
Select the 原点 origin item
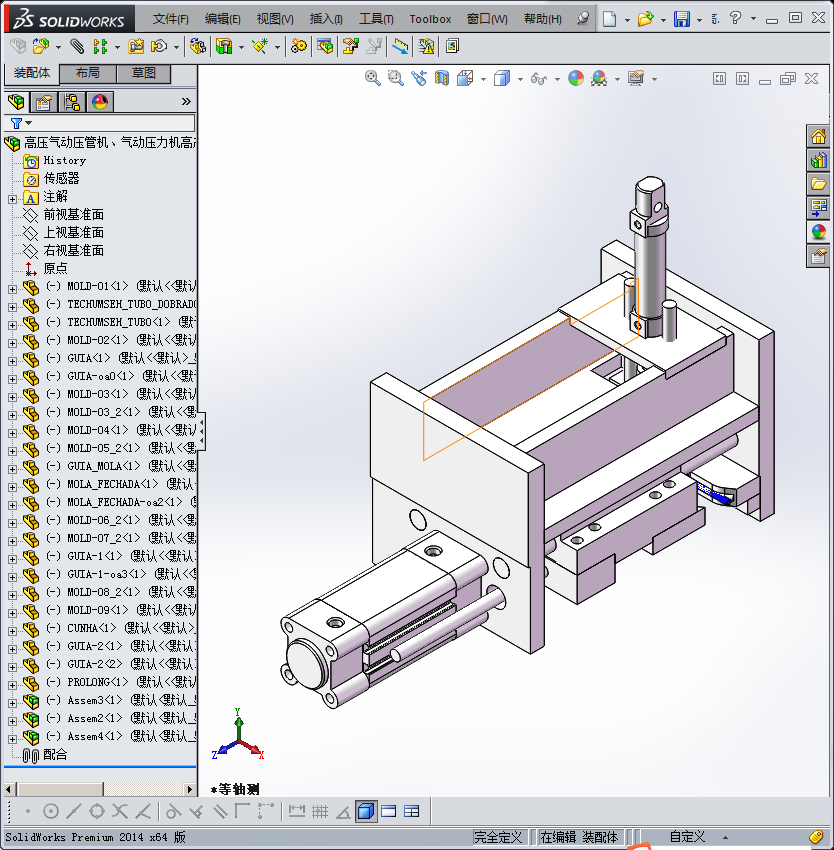point(55,268)
